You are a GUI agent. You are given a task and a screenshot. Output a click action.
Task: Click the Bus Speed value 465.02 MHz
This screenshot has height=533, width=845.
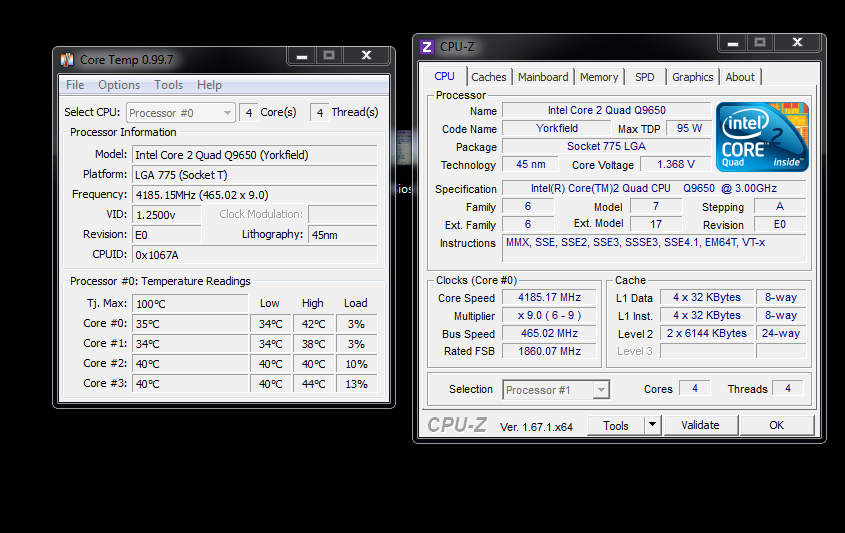coord(549,333)
